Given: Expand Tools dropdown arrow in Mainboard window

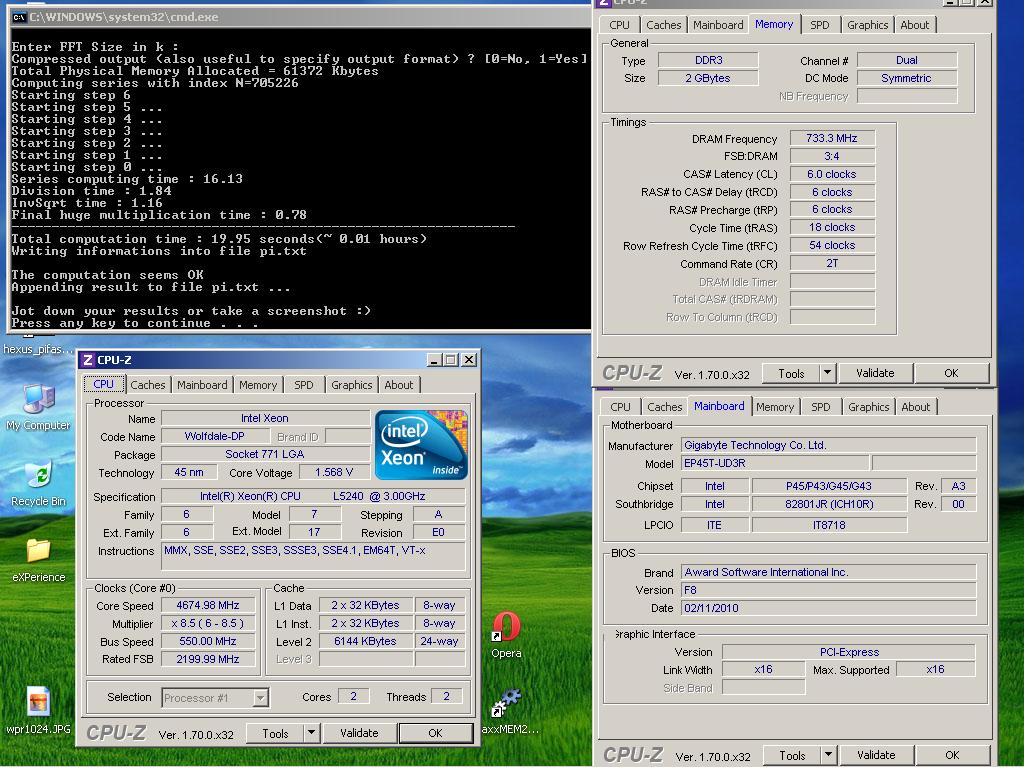Looking at the screenshot, I should click(x=828, y=755).
